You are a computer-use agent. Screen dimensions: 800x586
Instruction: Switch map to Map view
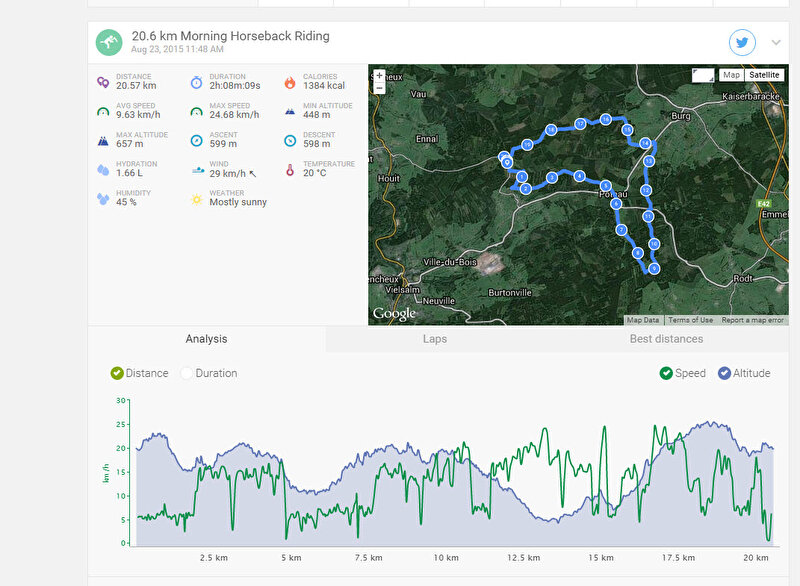[731, 75]
